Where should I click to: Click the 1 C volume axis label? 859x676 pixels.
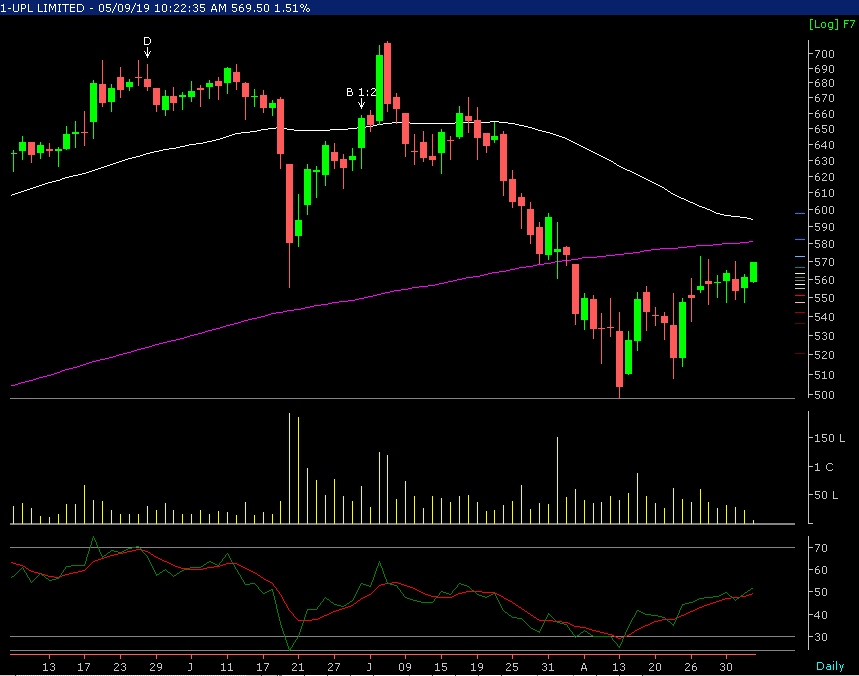[x=824, y=467]
